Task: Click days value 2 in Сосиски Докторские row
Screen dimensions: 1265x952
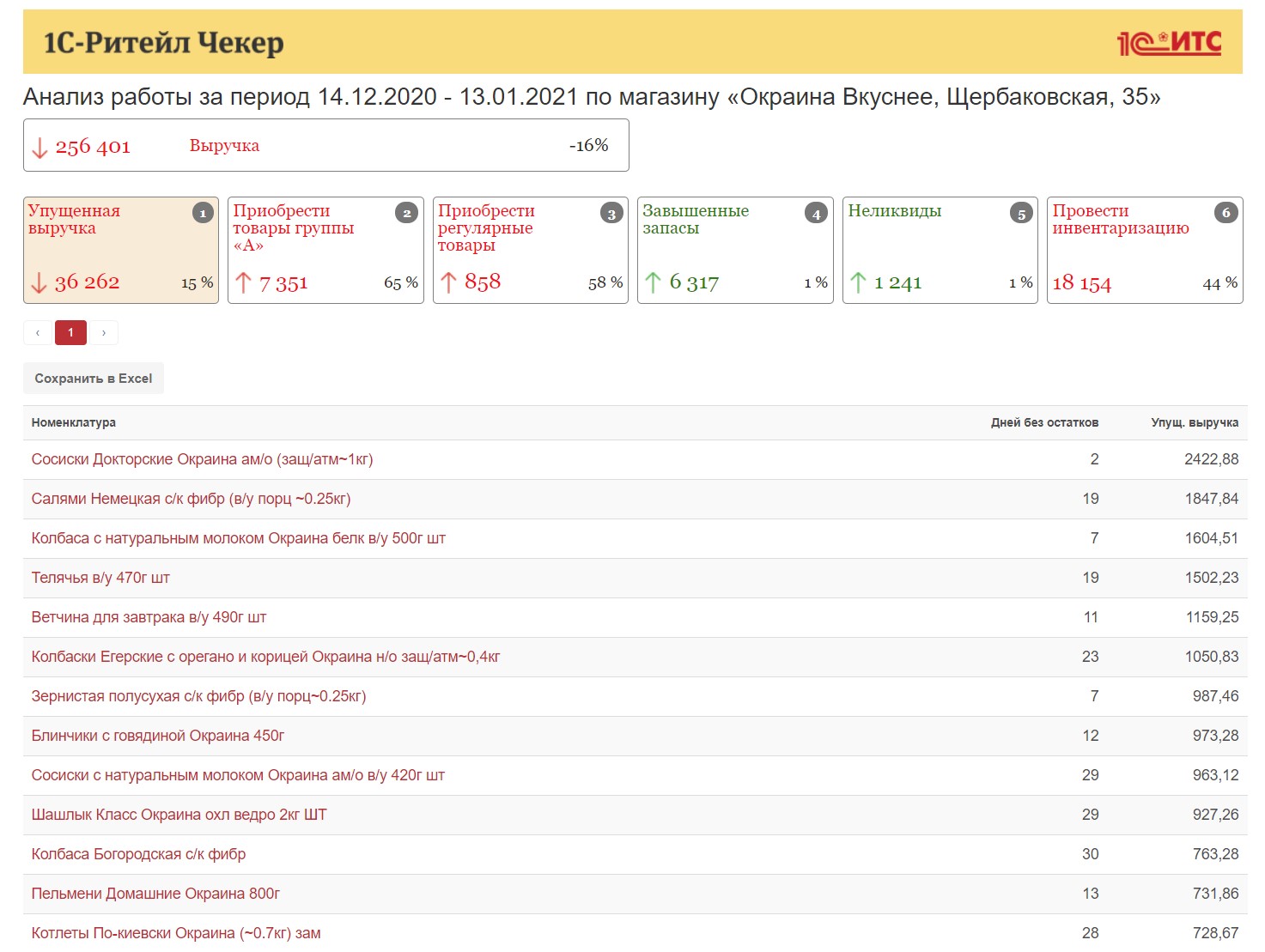Action: 1095,459
